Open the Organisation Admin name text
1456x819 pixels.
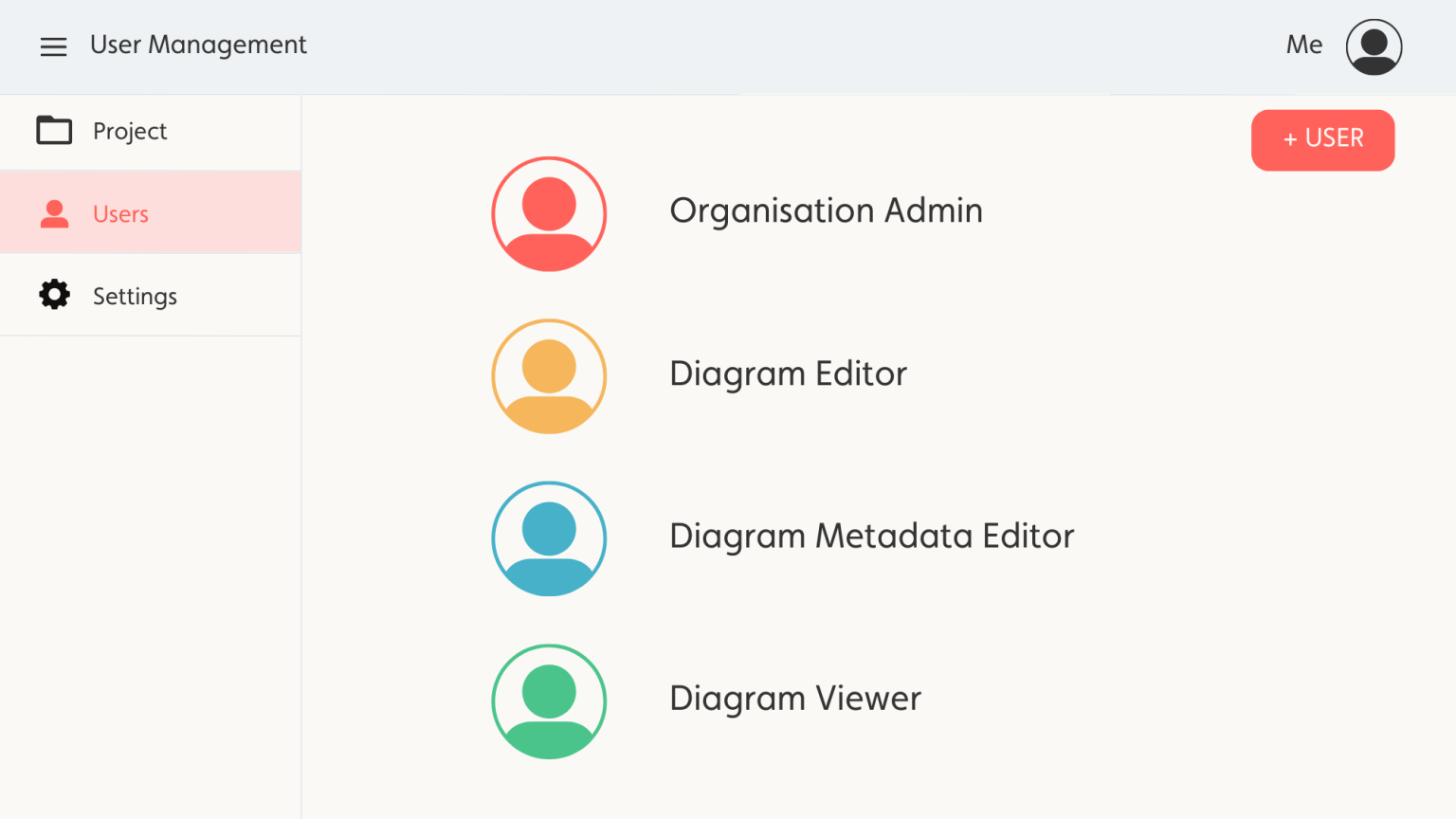tap(826, 210)
